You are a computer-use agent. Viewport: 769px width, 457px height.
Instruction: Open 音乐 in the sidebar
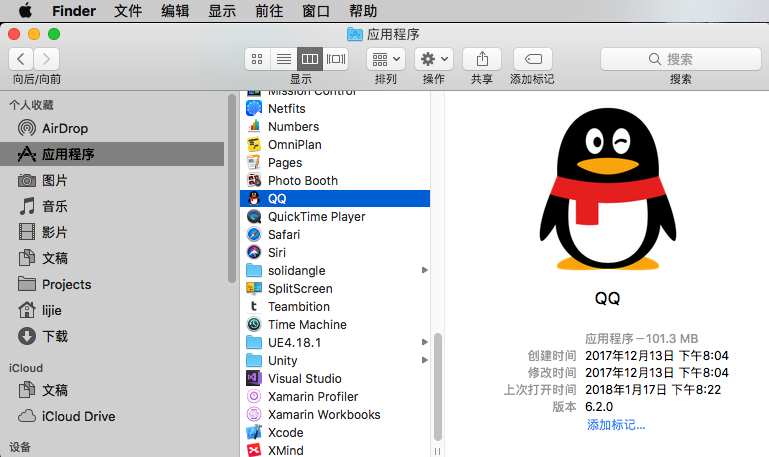tap(112, 206)
